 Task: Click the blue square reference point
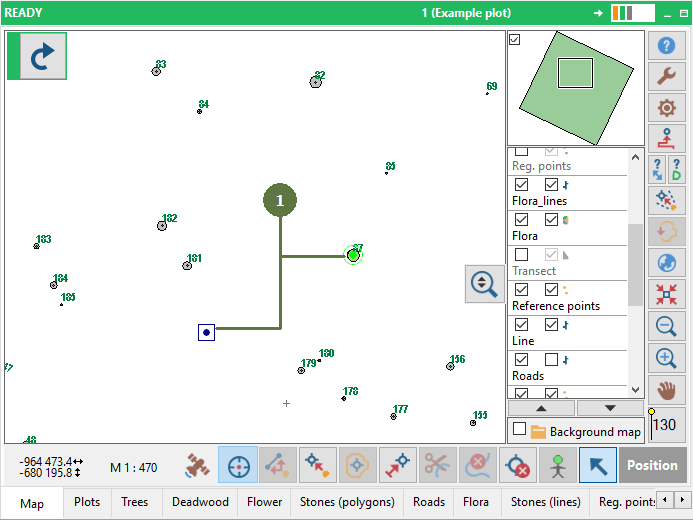click(206, 332)
